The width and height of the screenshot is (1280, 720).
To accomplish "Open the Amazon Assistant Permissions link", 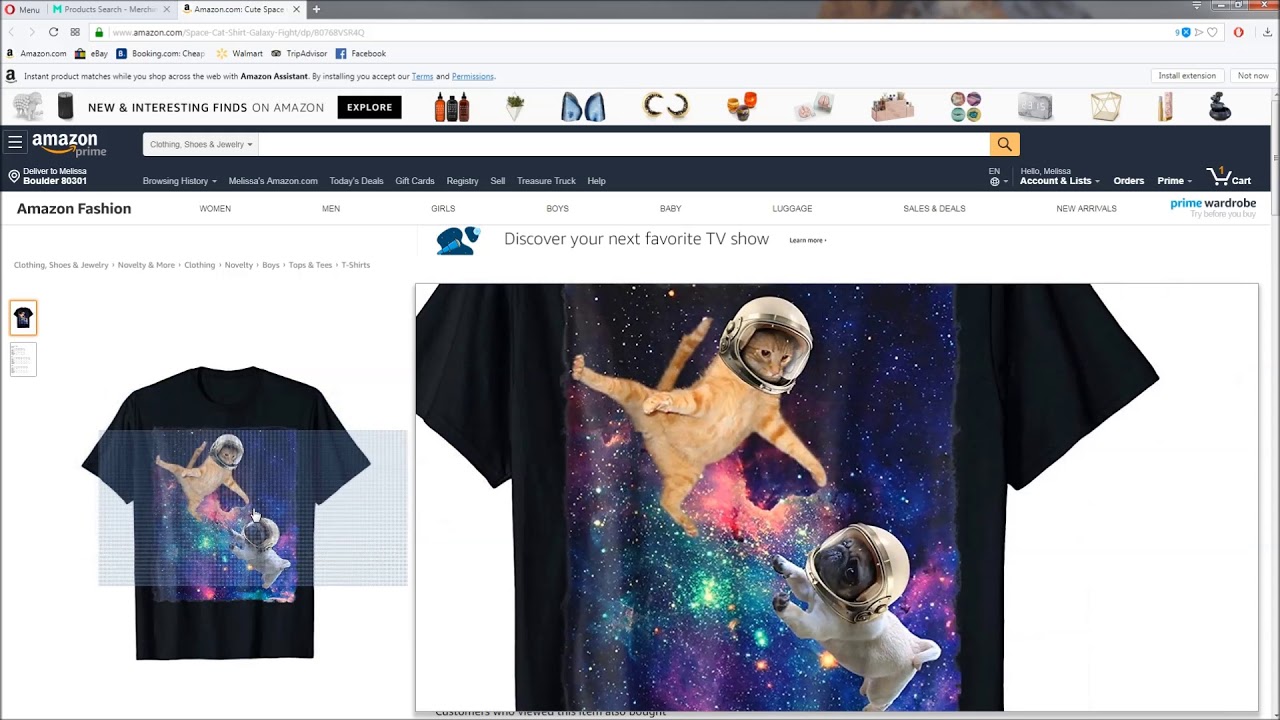I will tap(473, 76).
